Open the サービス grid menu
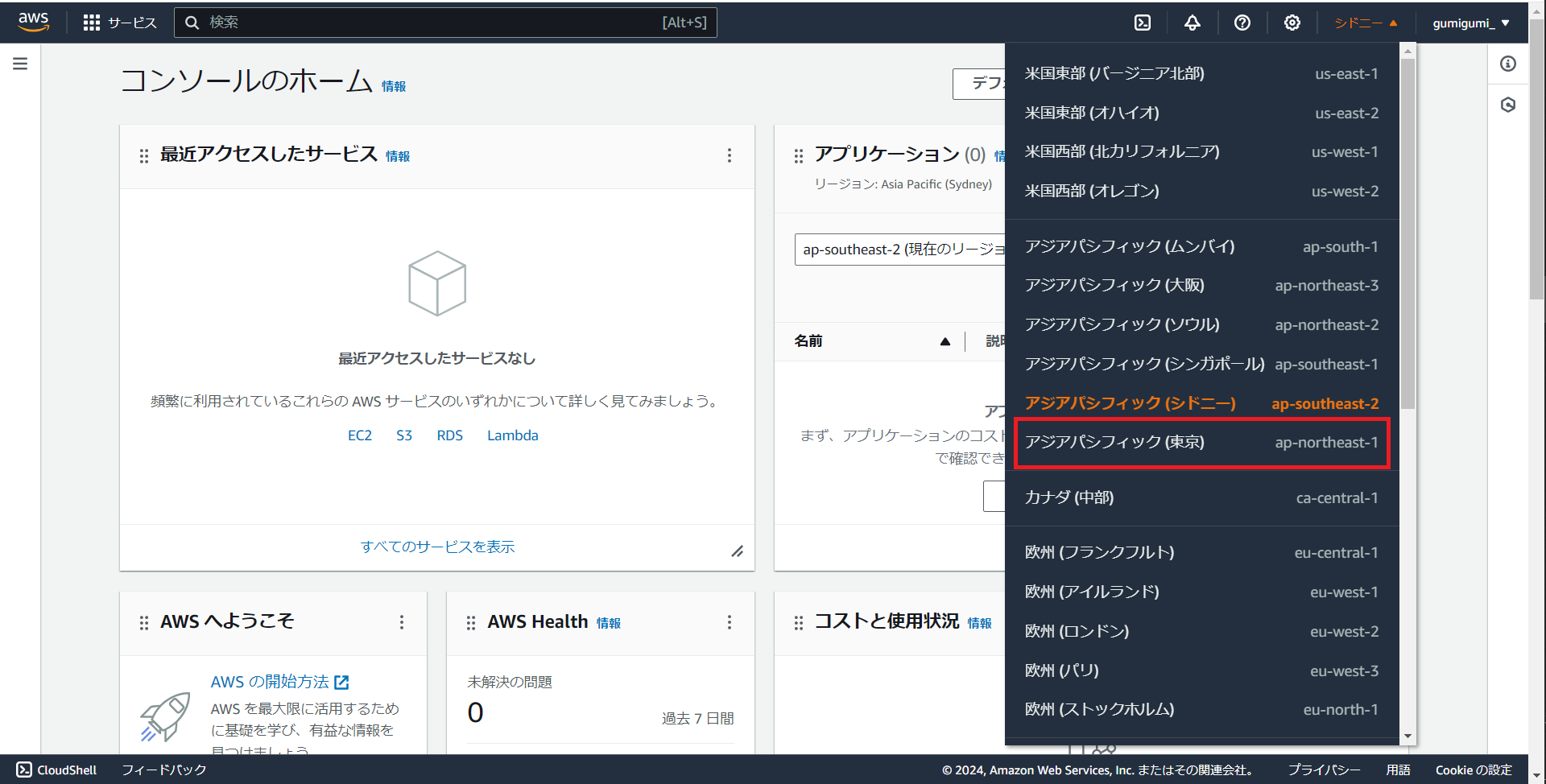 120,22
